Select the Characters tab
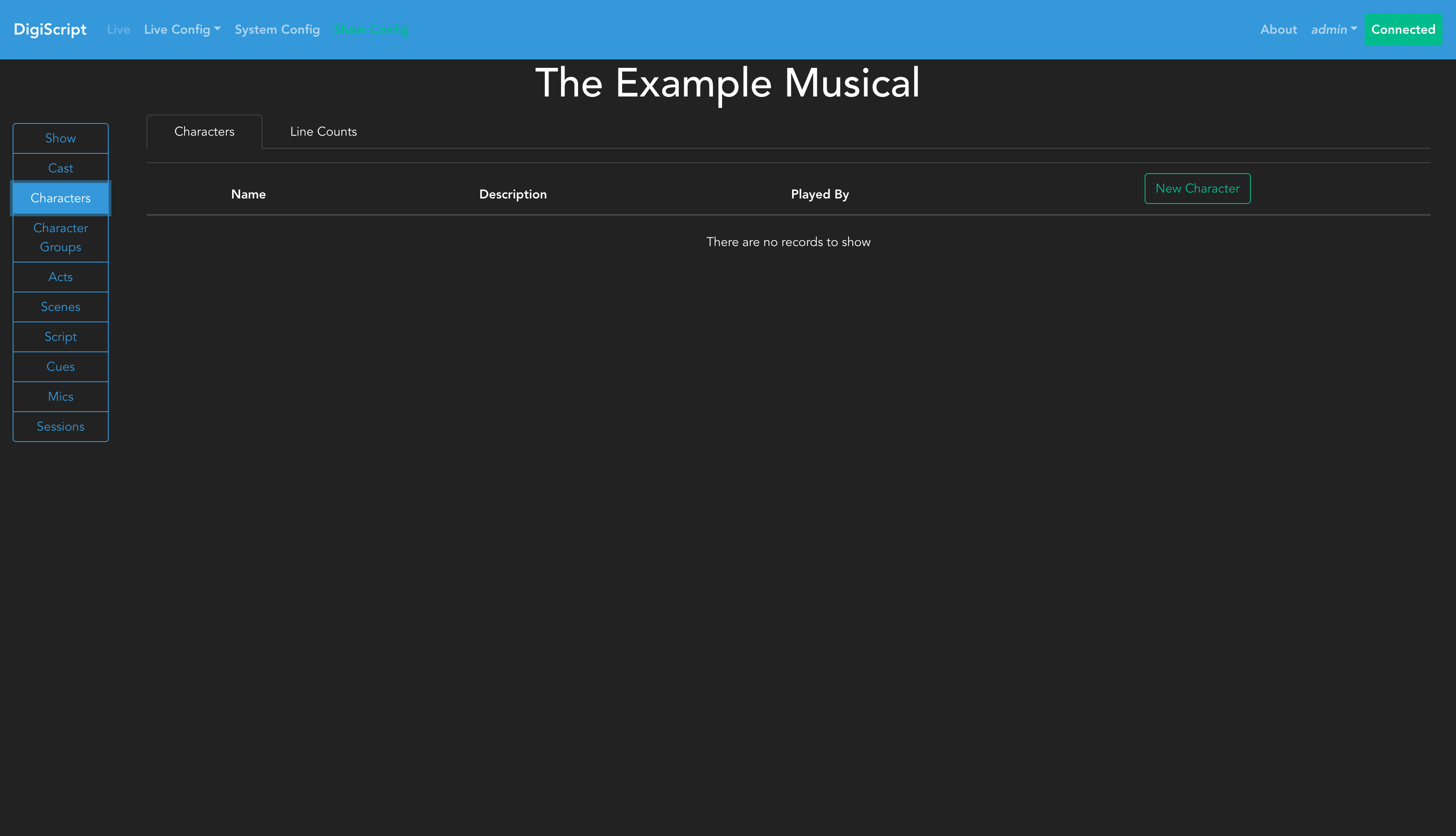The width and height of the screenshot is (1456, 836). (204, 131)
